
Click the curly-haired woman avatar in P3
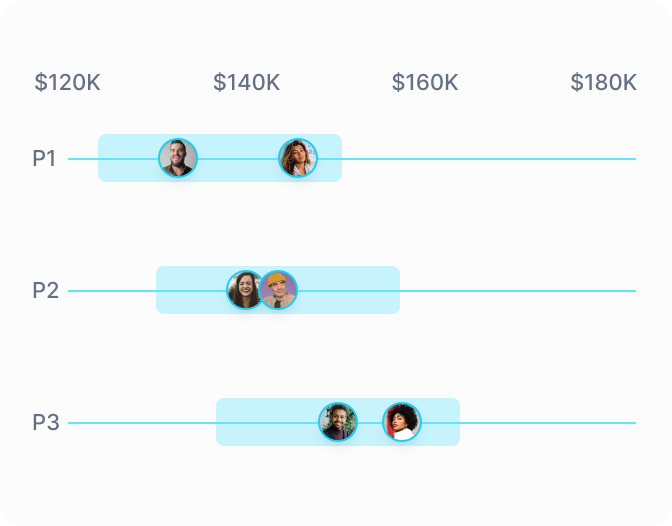pos(402,422)
